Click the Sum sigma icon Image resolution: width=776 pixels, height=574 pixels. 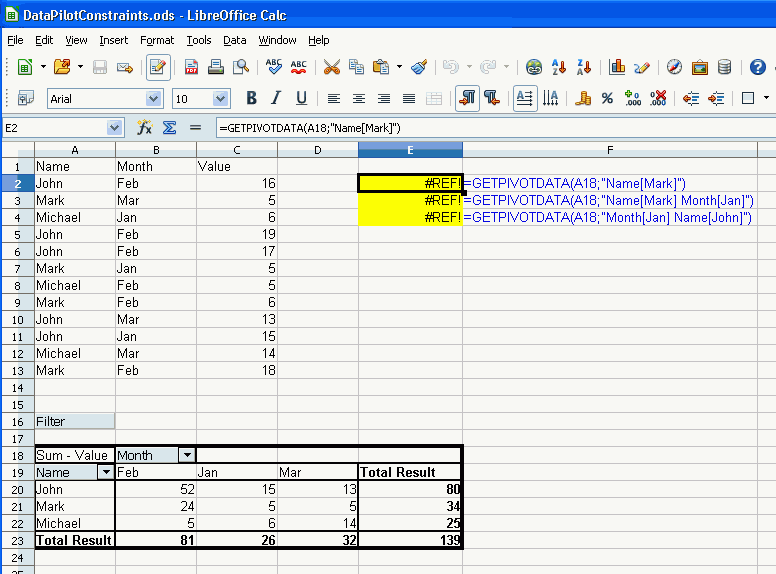click(169, 128)
